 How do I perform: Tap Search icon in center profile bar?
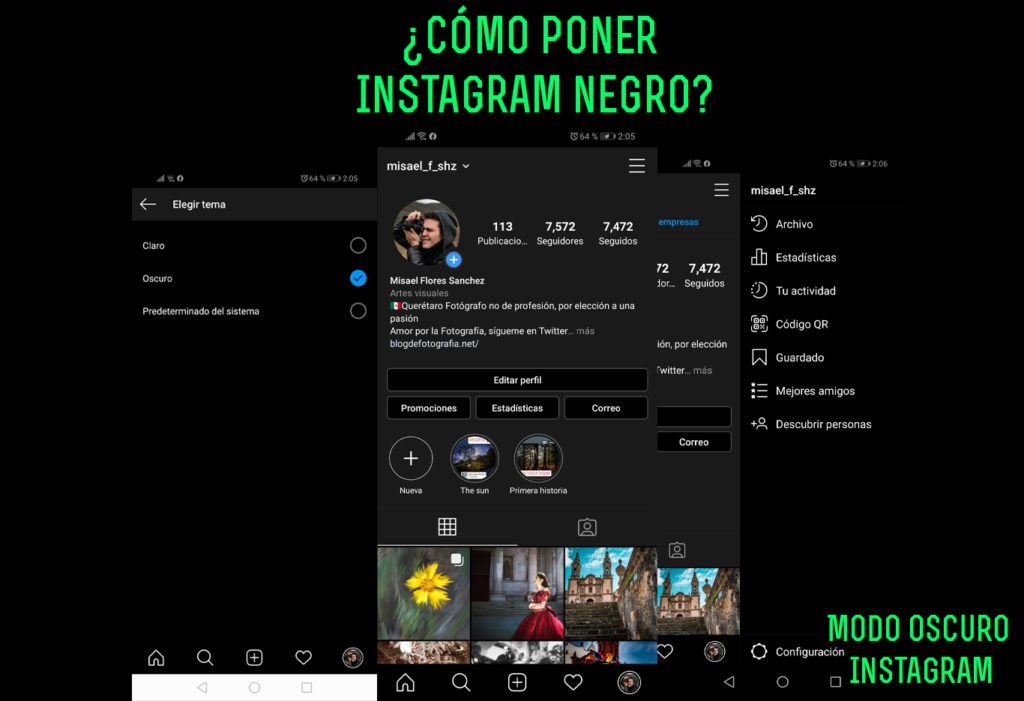[461, 683]
